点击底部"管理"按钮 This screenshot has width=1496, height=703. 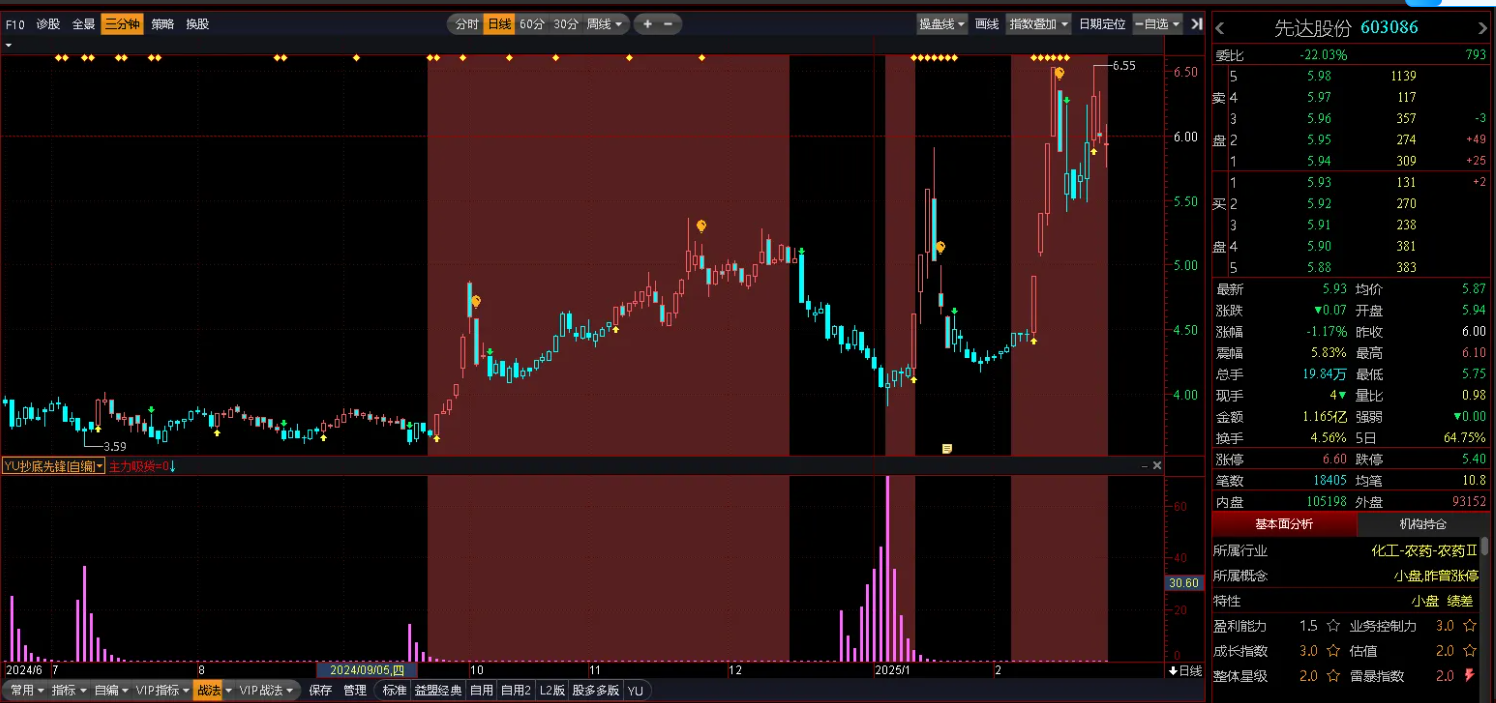pyautogui.click(x=355, y=689)
